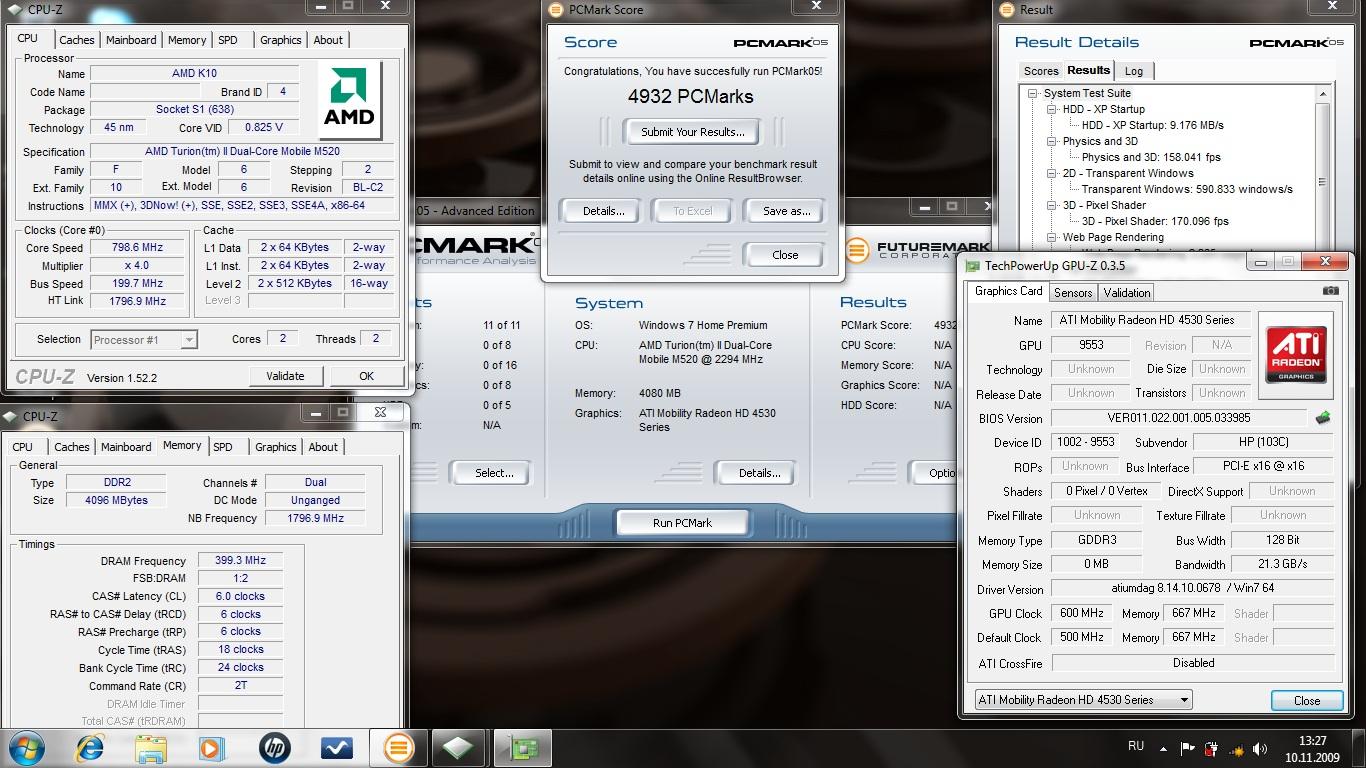Click Result Details scrollbar up arrow
The height and width of the screenshot is (768, 1366).
point(1323,93)
